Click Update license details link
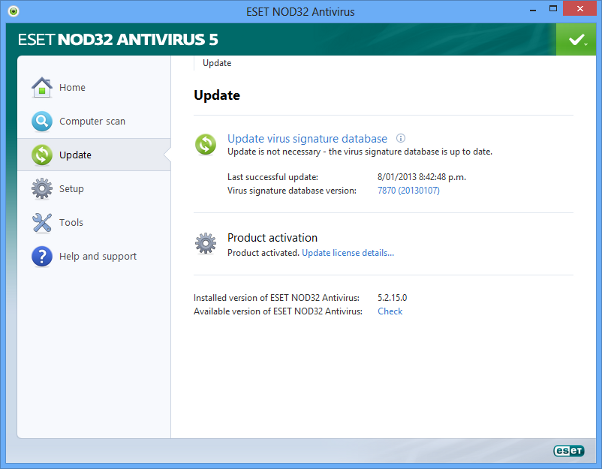This screenshot has height=469, width=602. click(348, 253)
